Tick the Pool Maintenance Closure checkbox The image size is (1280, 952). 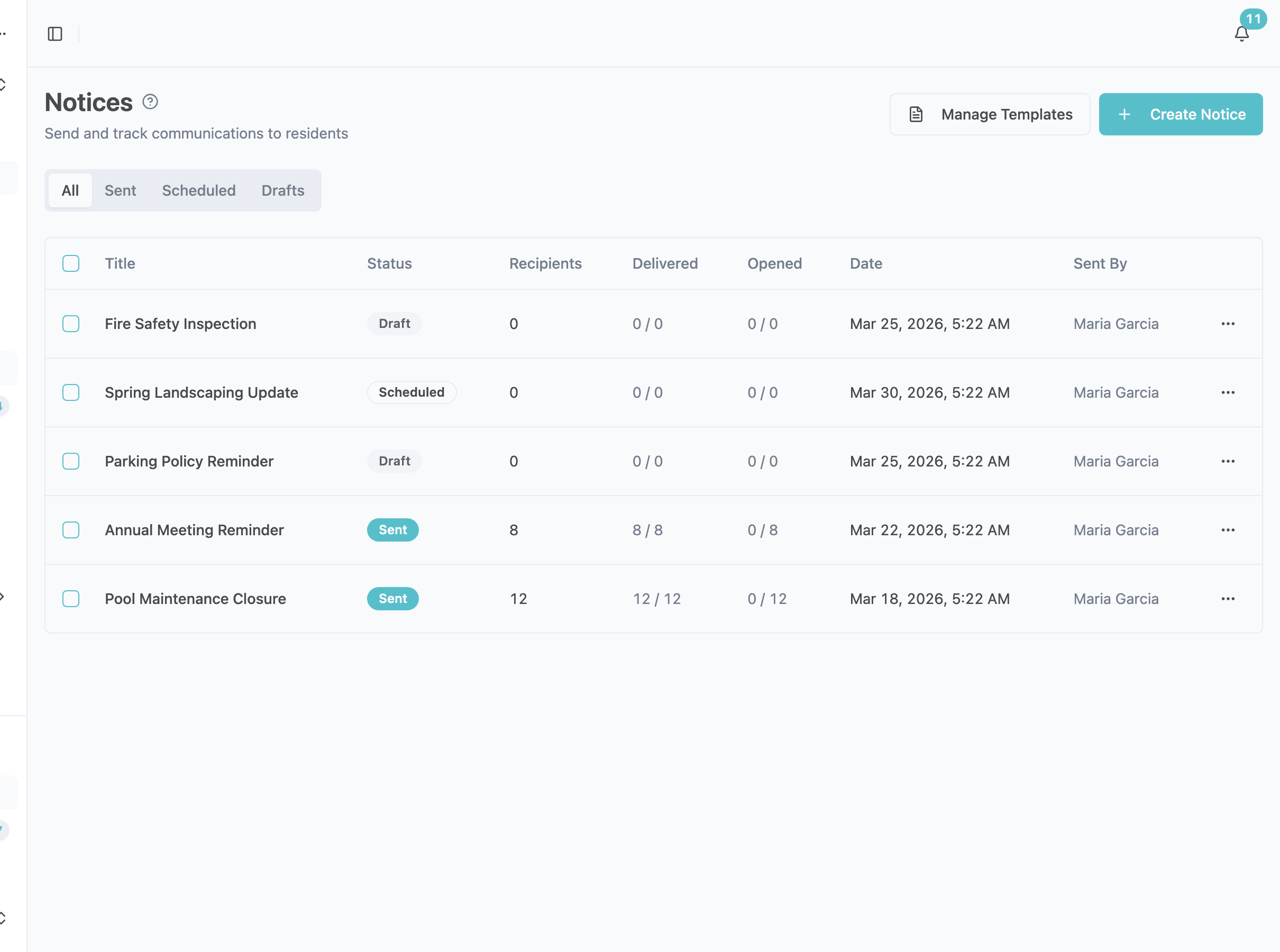pos(71,599)
